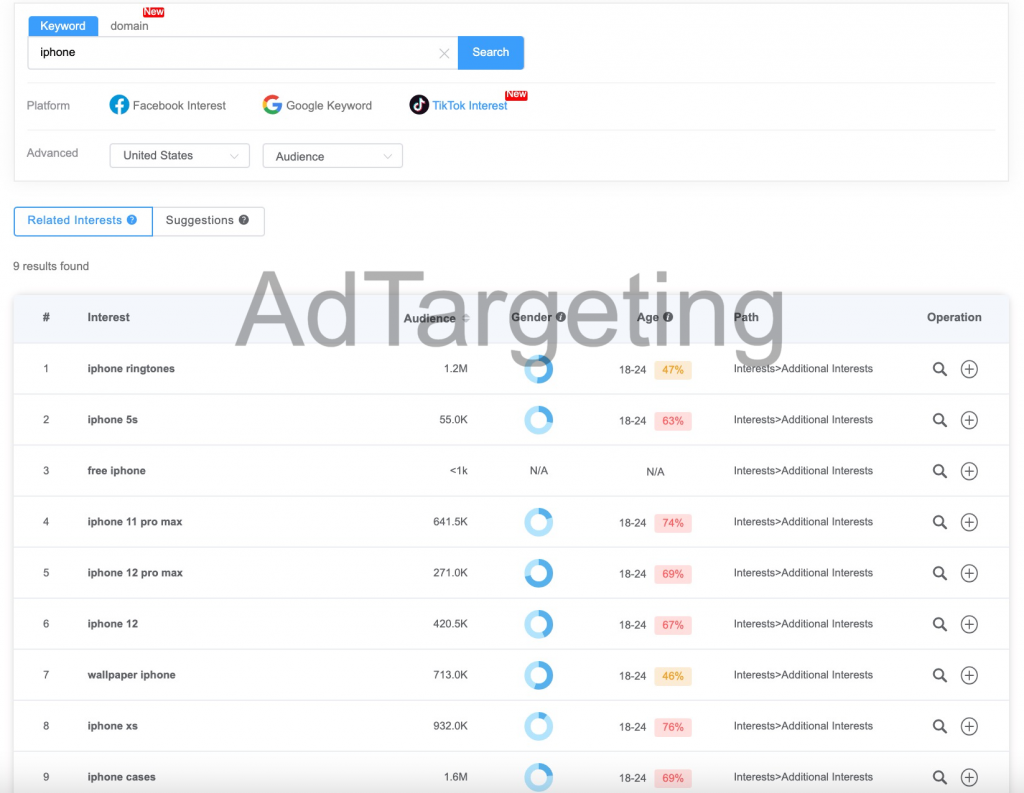The width and height of the screenshot is (1024, 793).
Task: Click the 'iphone ringtones' interest name
Action: [131, 368]
